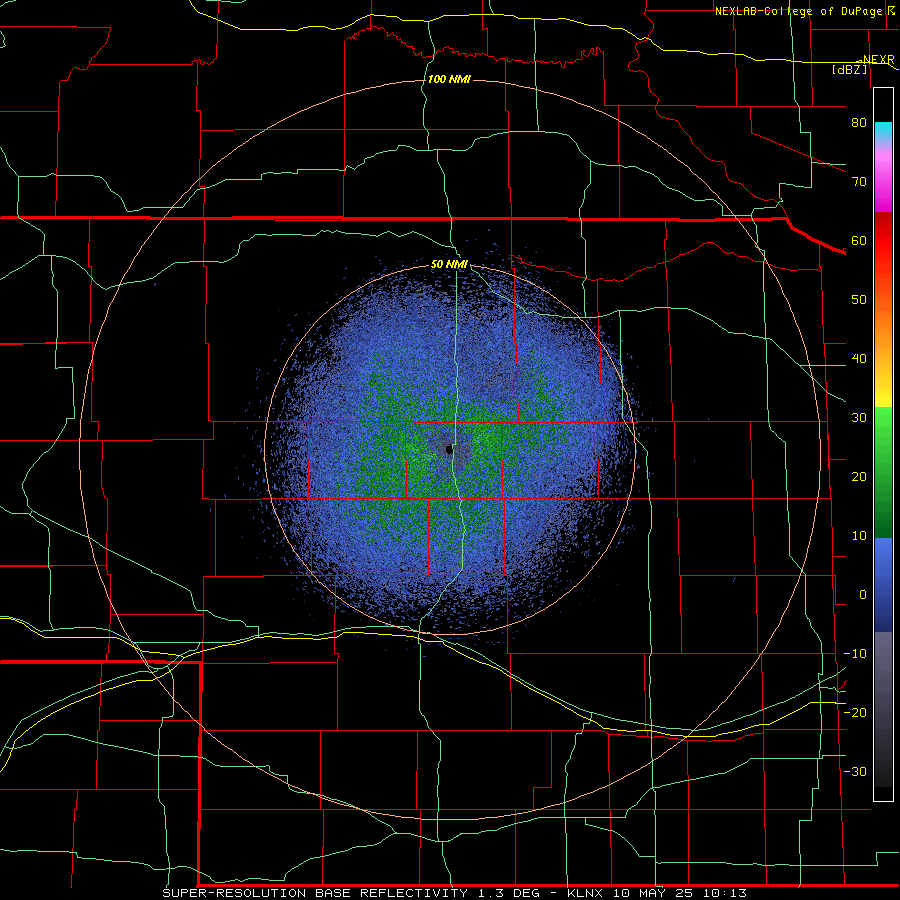Click the -20 value on dBZ scale
900x900 pixels.
coord(855,712)
